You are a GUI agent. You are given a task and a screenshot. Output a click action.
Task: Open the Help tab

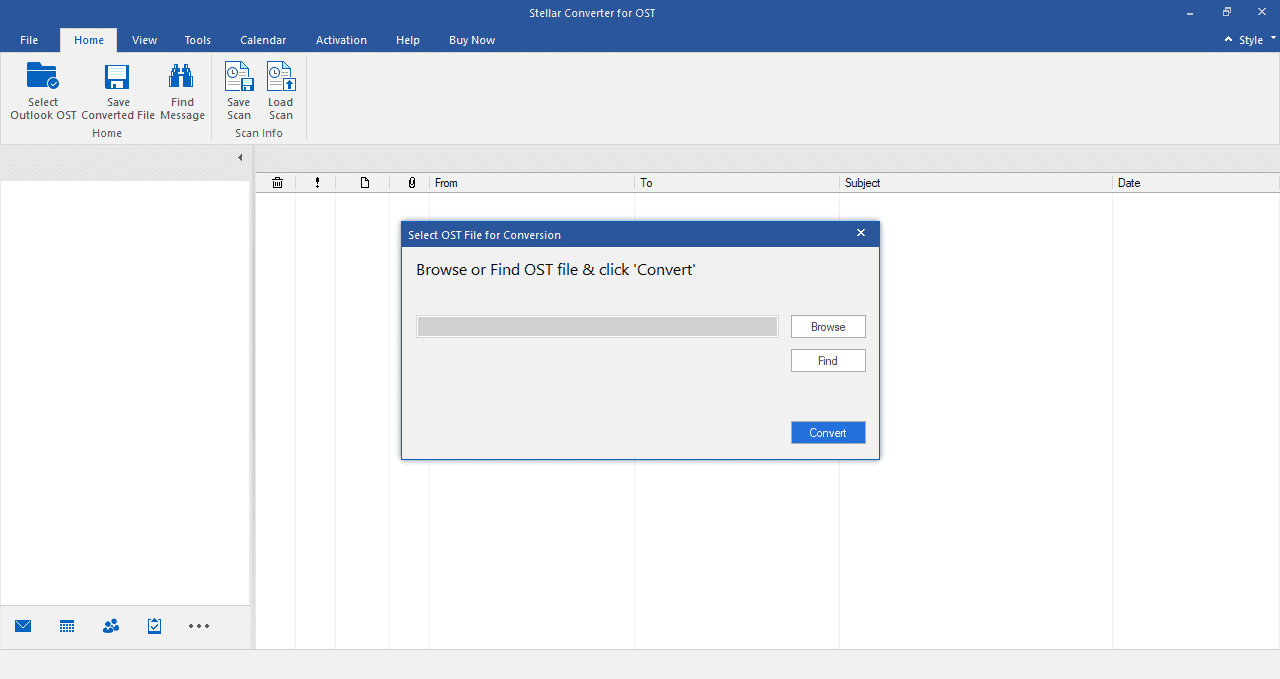[408, 40]
